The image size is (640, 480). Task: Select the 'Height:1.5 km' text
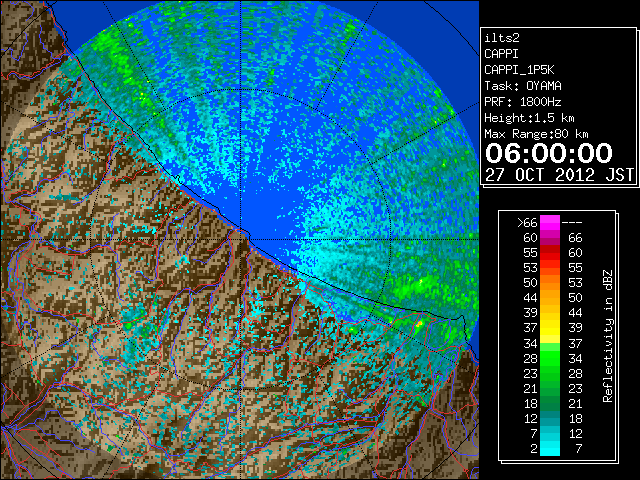pyautogui.click(x=529, y=118)
